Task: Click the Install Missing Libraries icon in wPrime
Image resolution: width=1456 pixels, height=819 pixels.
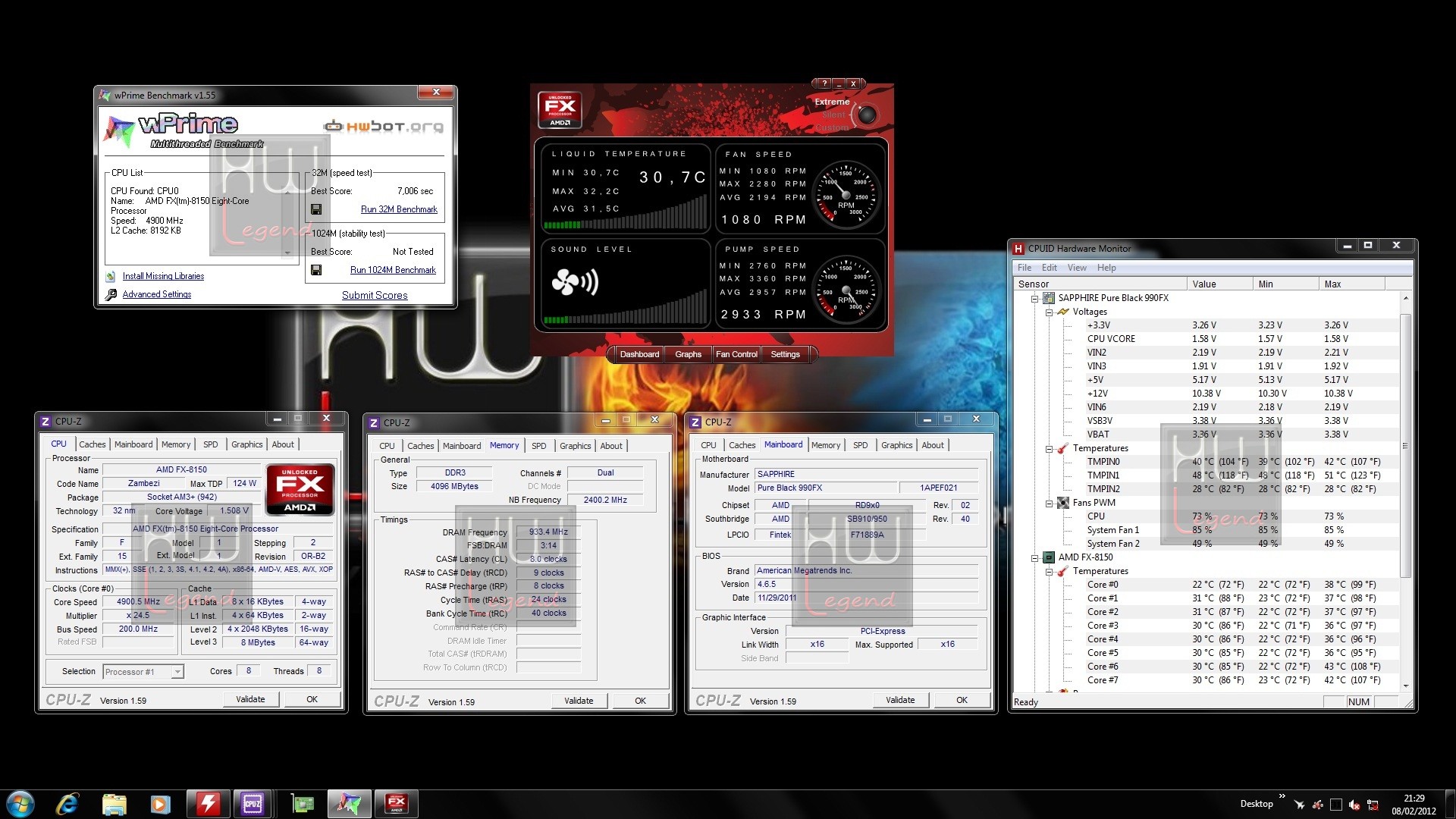Action: 111,277
